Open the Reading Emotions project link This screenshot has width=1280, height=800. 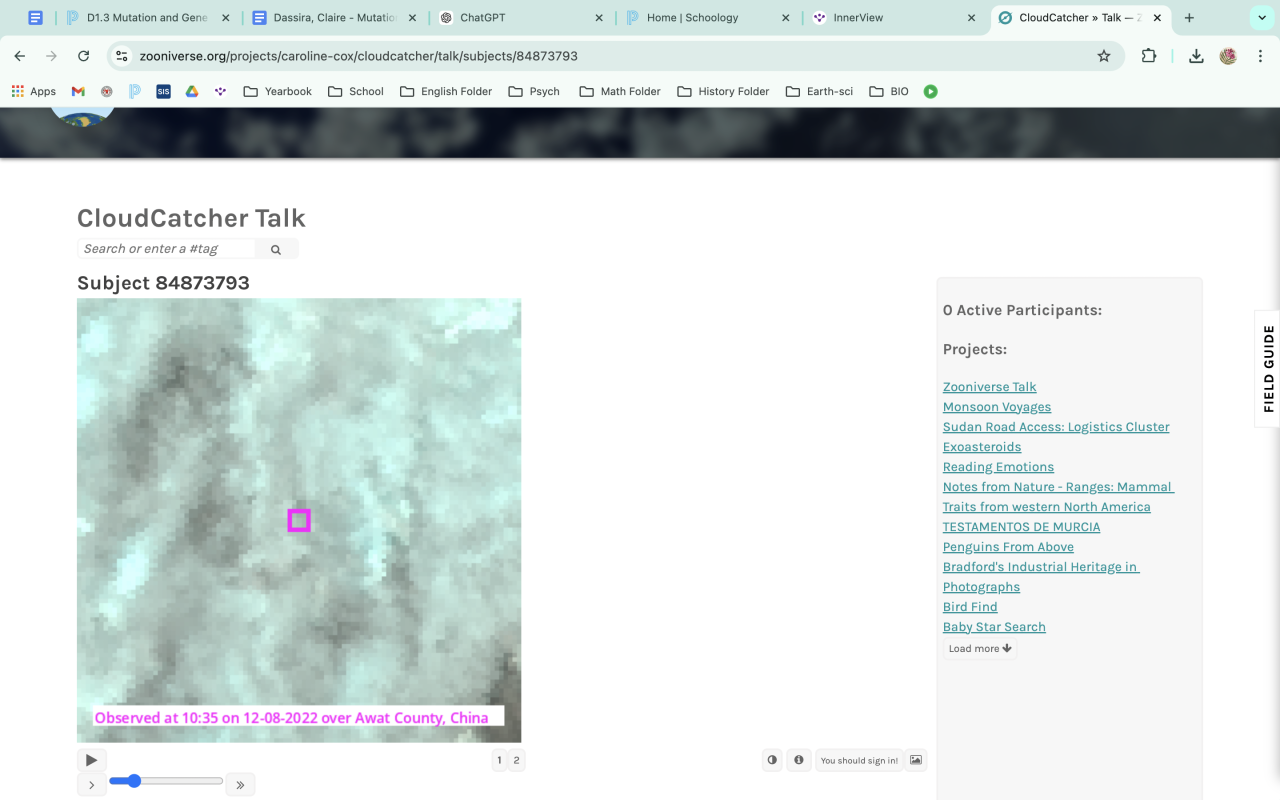(998, 467)
